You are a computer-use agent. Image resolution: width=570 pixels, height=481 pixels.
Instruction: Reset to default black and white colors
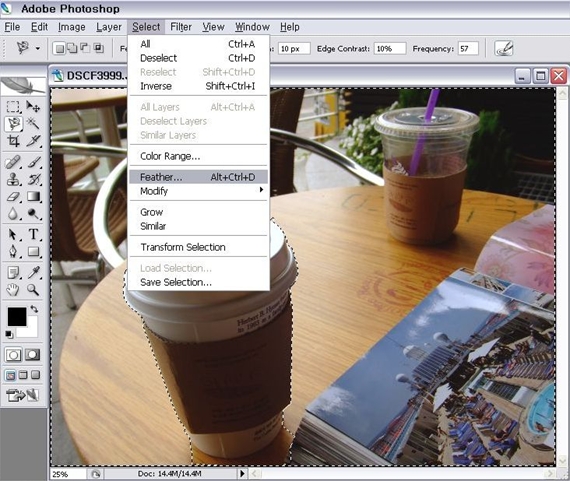coord(9,334)
